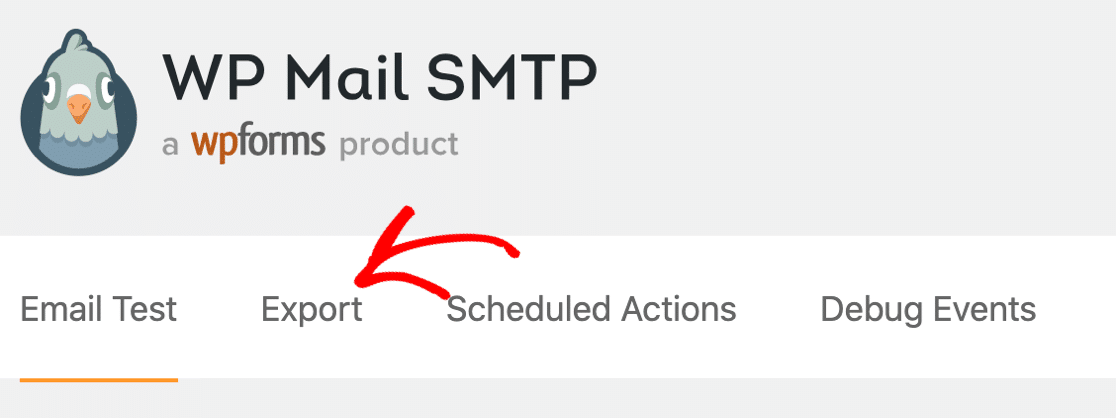Click the wpforms brand logo

coord(258,144)
